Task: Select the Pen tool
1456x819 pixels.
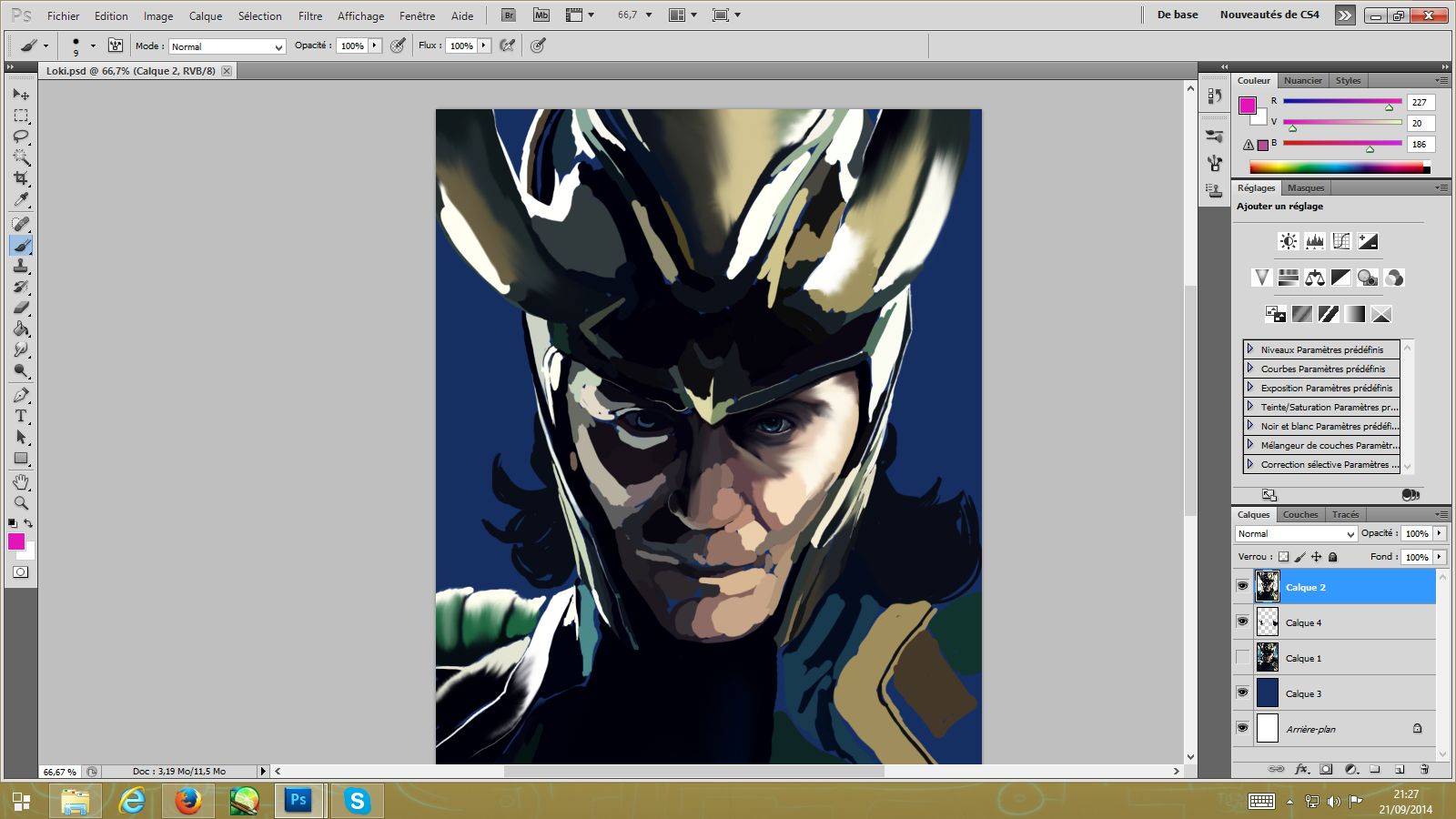Action: coord(21,395)
